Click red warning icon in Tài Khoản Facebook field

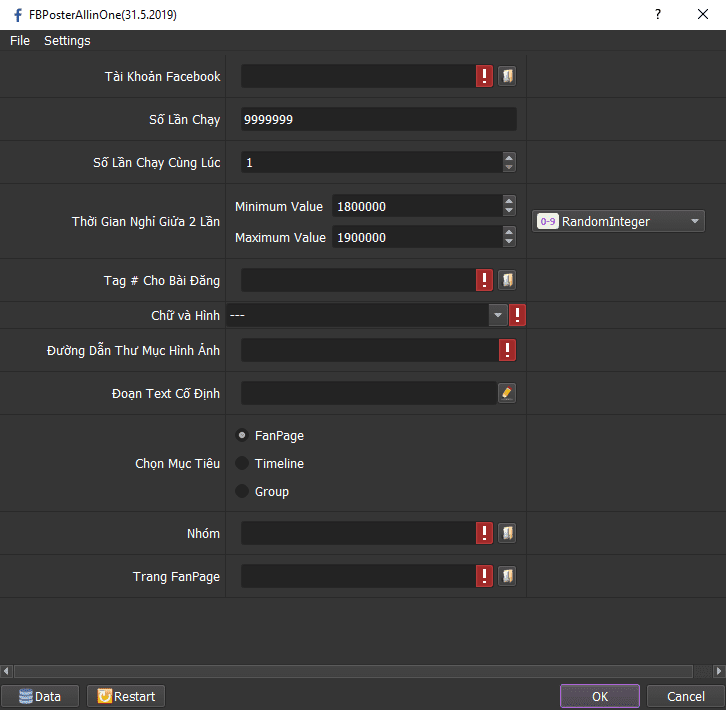(x=484, y=76)
